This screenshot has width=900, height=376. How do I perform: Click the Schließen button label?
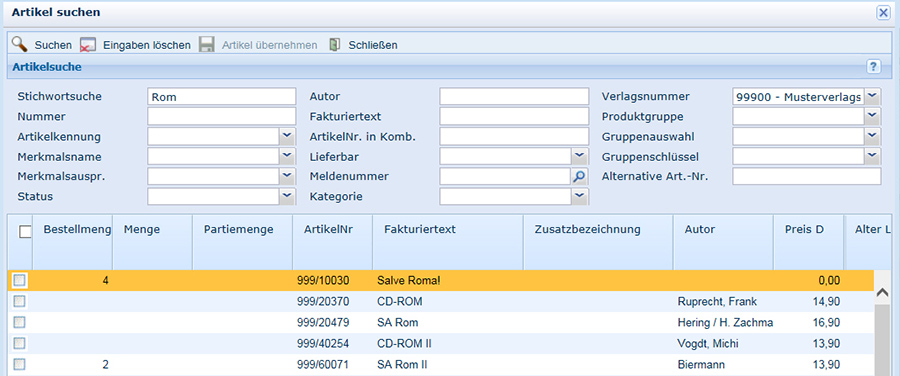click(x=373, y=45)
